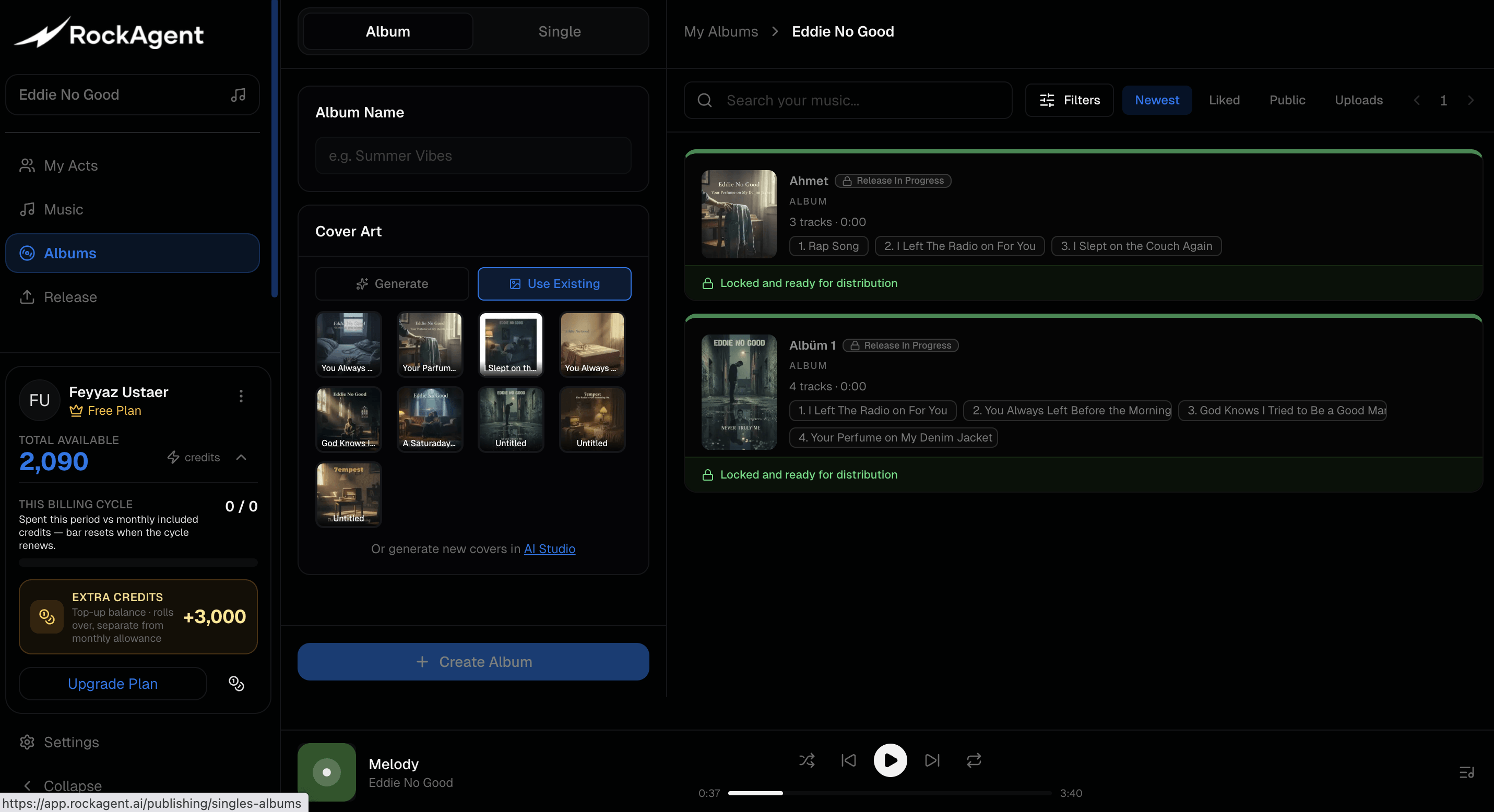
Task: Open the Release sidebar item
Action: [70, 297]
